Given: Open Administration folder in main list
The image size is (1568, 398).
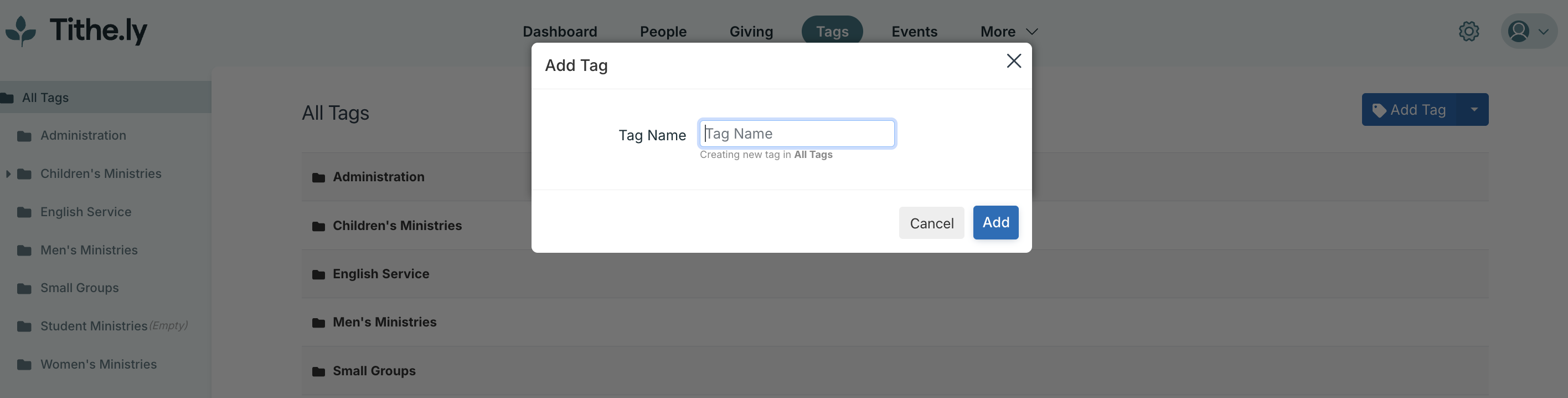Looking at the screenshot, I should (x=379, y=177).
